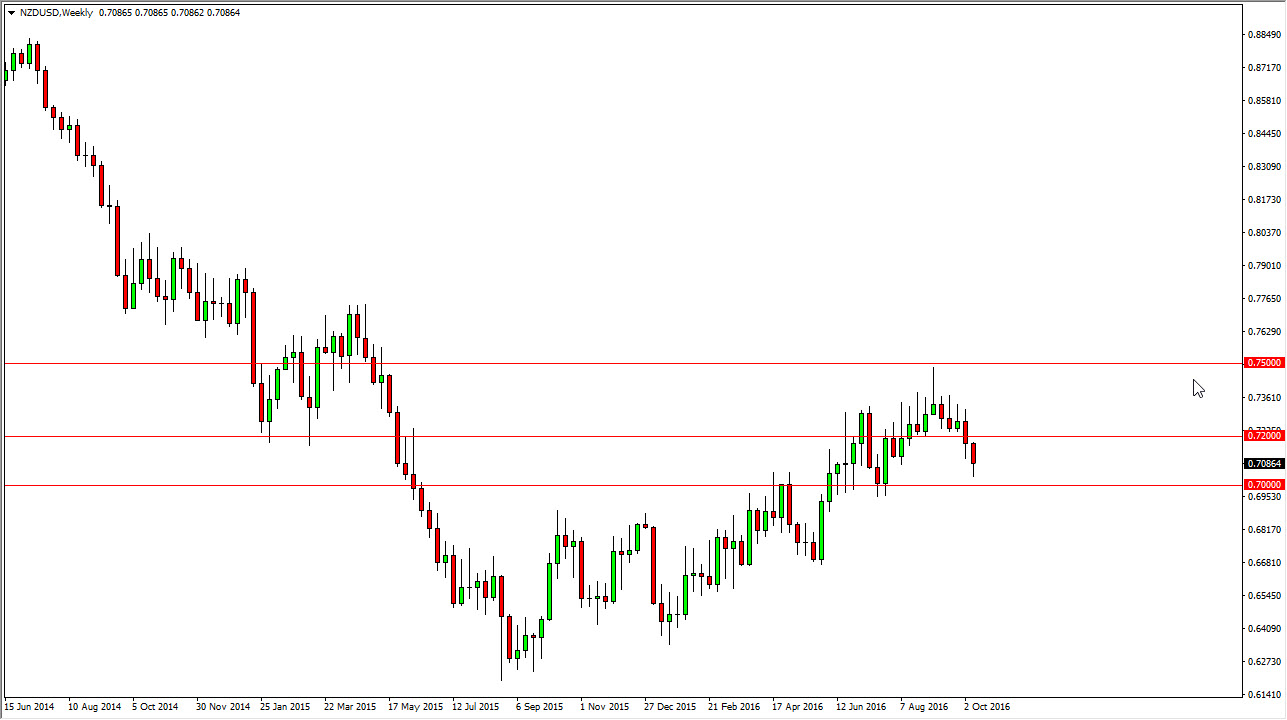Select the gray resistance line at 0.75000

[x=600, y=362]
